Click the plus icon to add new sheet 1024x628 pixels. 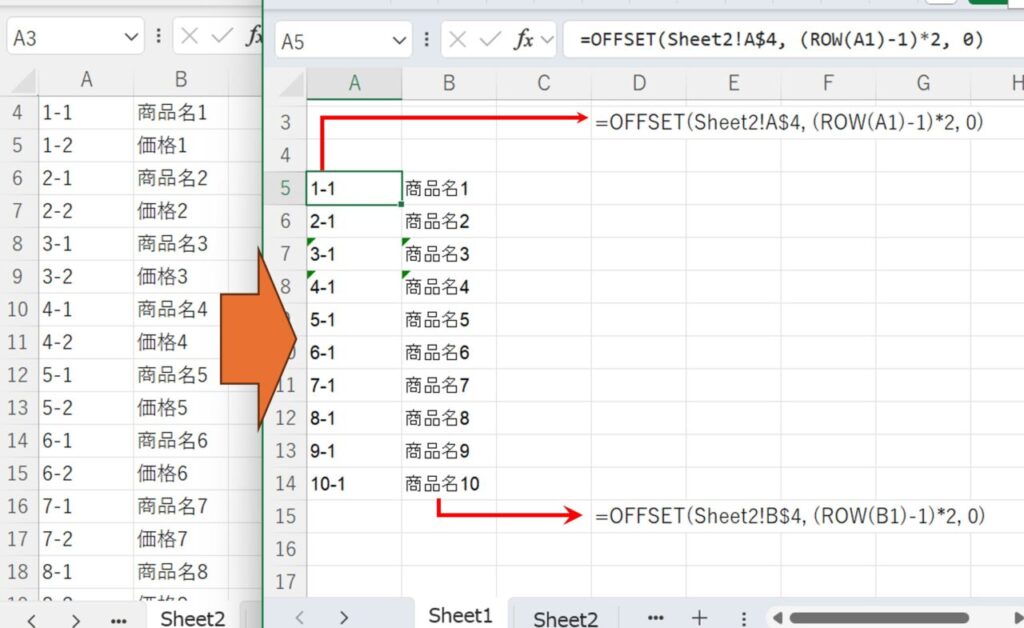[x=699, y=618]
